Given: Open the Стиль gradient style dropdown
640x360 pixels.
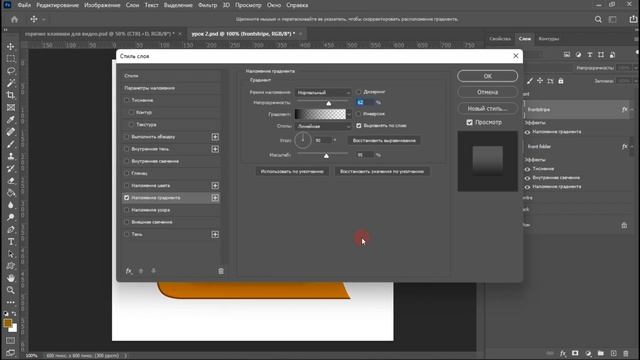Looking at the screenshot, I should point(323,127).
